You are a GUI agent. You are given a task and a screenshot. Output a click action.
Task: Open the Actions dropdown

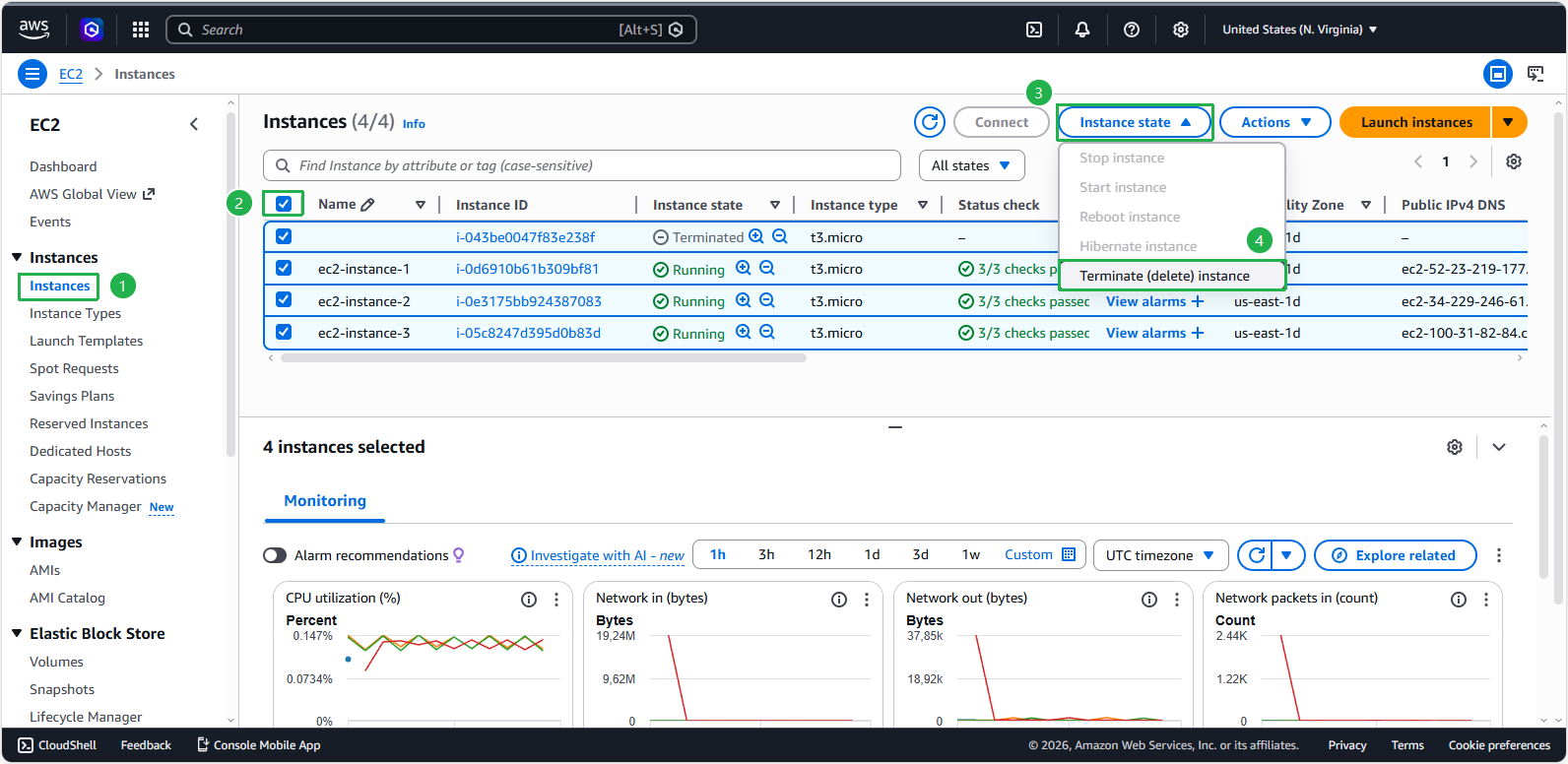coord(1275,122)
